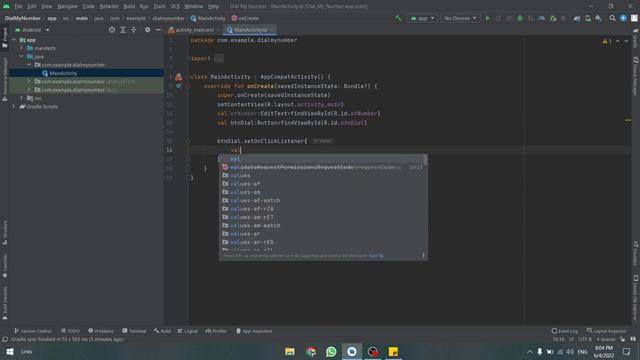Open the Windows notification center icon

627,351
